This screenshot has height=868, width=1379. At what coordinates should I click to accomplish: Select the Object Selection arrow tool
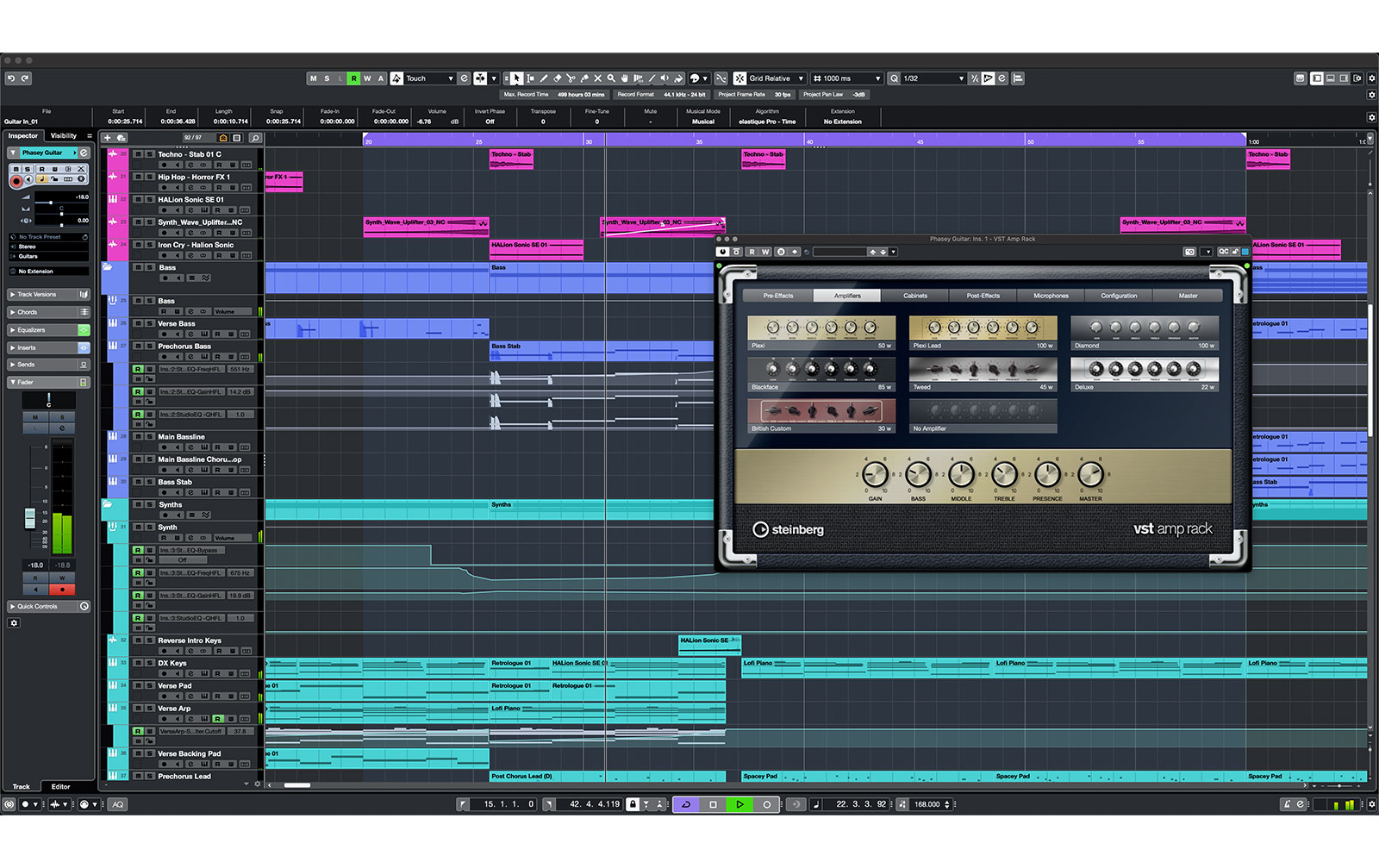coord(516,78)
